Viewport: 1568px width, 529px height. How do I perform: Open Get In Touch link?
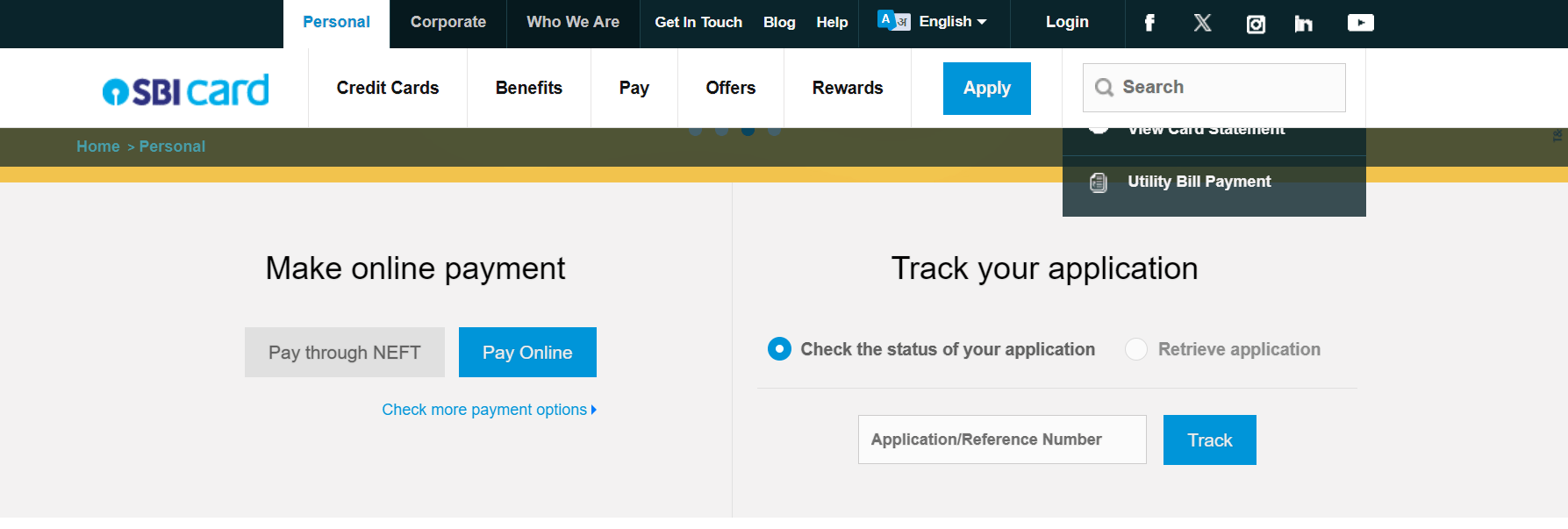pyautogui.click(x=698, y=23)
